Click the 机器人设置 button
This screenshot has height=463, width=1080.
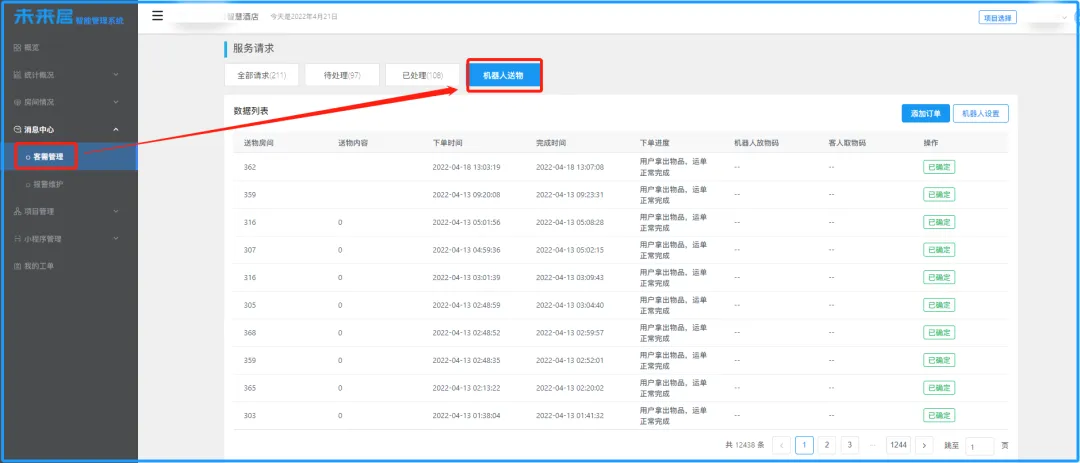981,114
